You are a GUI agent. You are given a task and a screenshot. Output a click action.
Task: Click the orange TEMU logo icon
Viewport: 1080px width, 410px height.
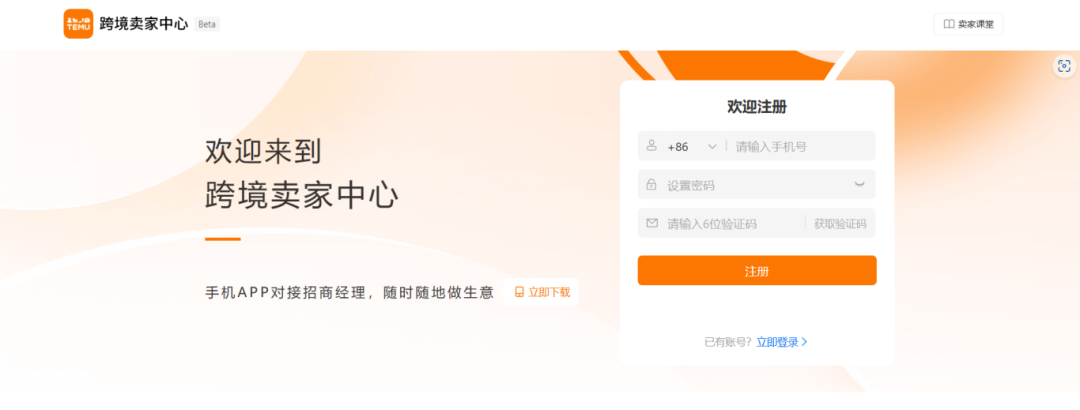(x=78, y=23)
